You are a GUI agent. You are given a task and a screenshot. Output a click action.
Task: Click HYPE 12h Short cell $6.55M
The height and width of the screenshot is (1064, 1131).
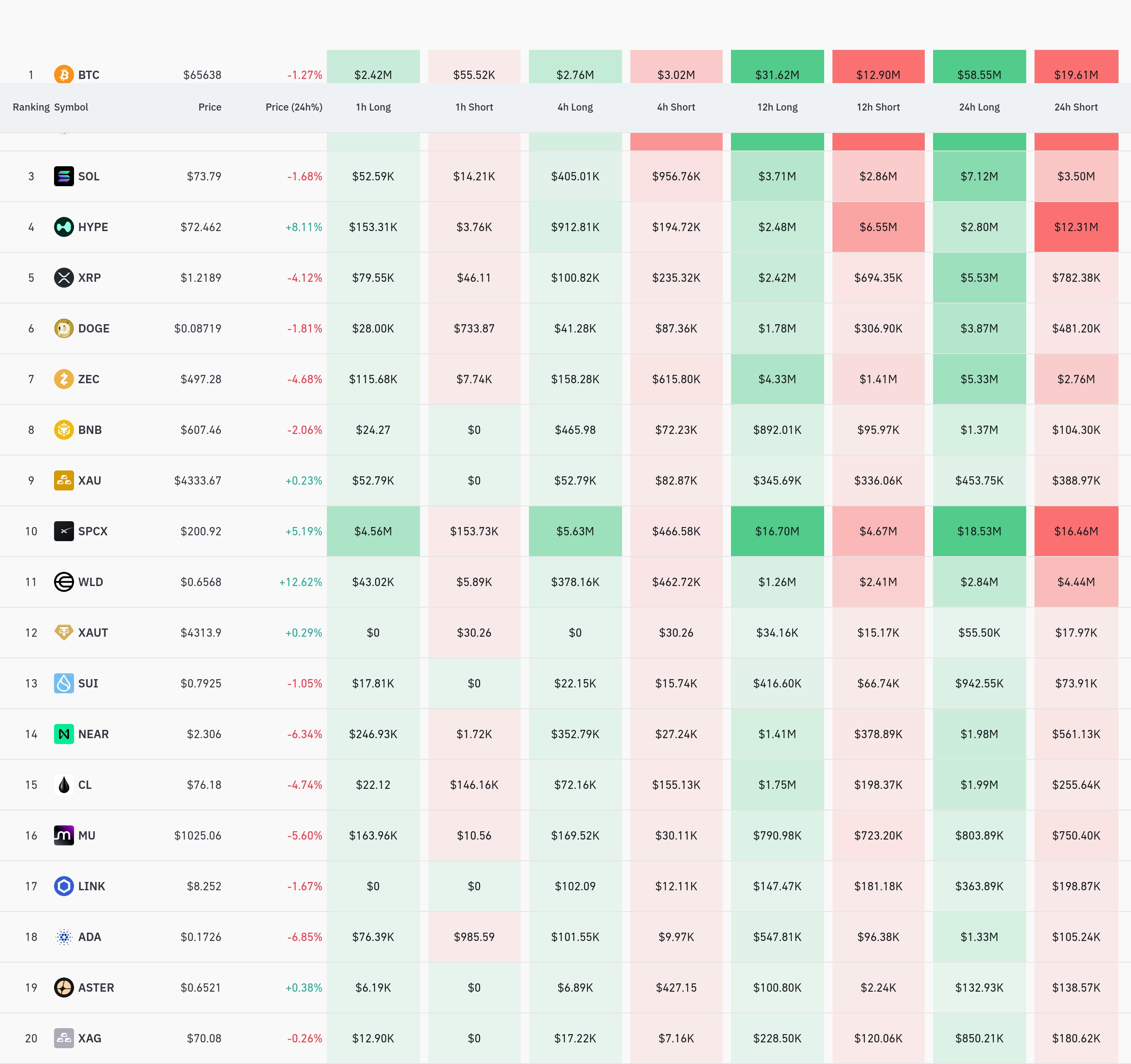879,227
